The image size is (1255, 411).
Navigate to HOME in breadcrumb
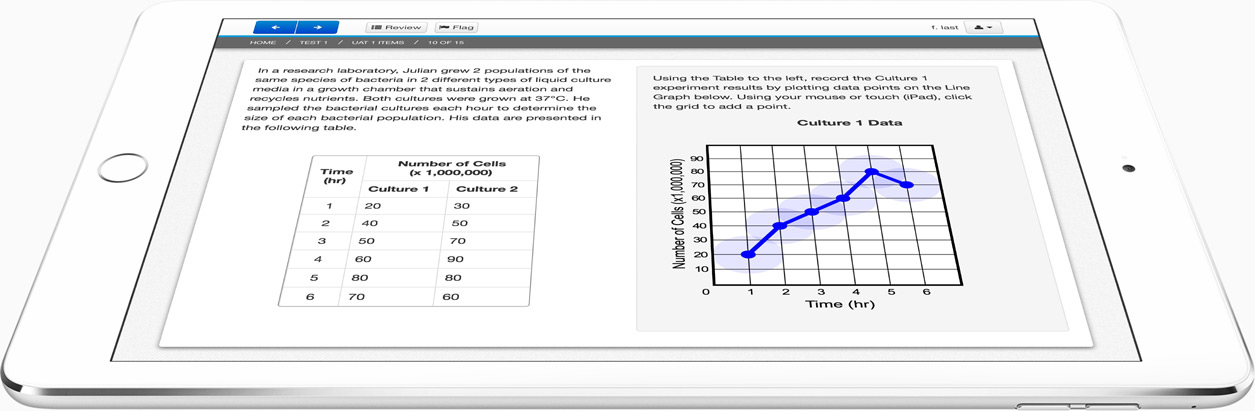(x=263, y=43)
